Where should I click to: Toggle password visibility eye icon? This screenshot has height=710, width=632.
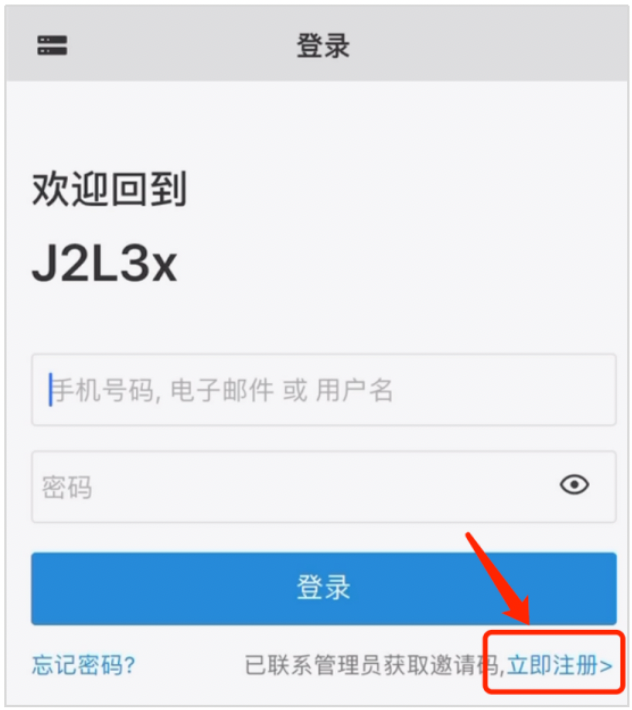click(x=574, y=485)
